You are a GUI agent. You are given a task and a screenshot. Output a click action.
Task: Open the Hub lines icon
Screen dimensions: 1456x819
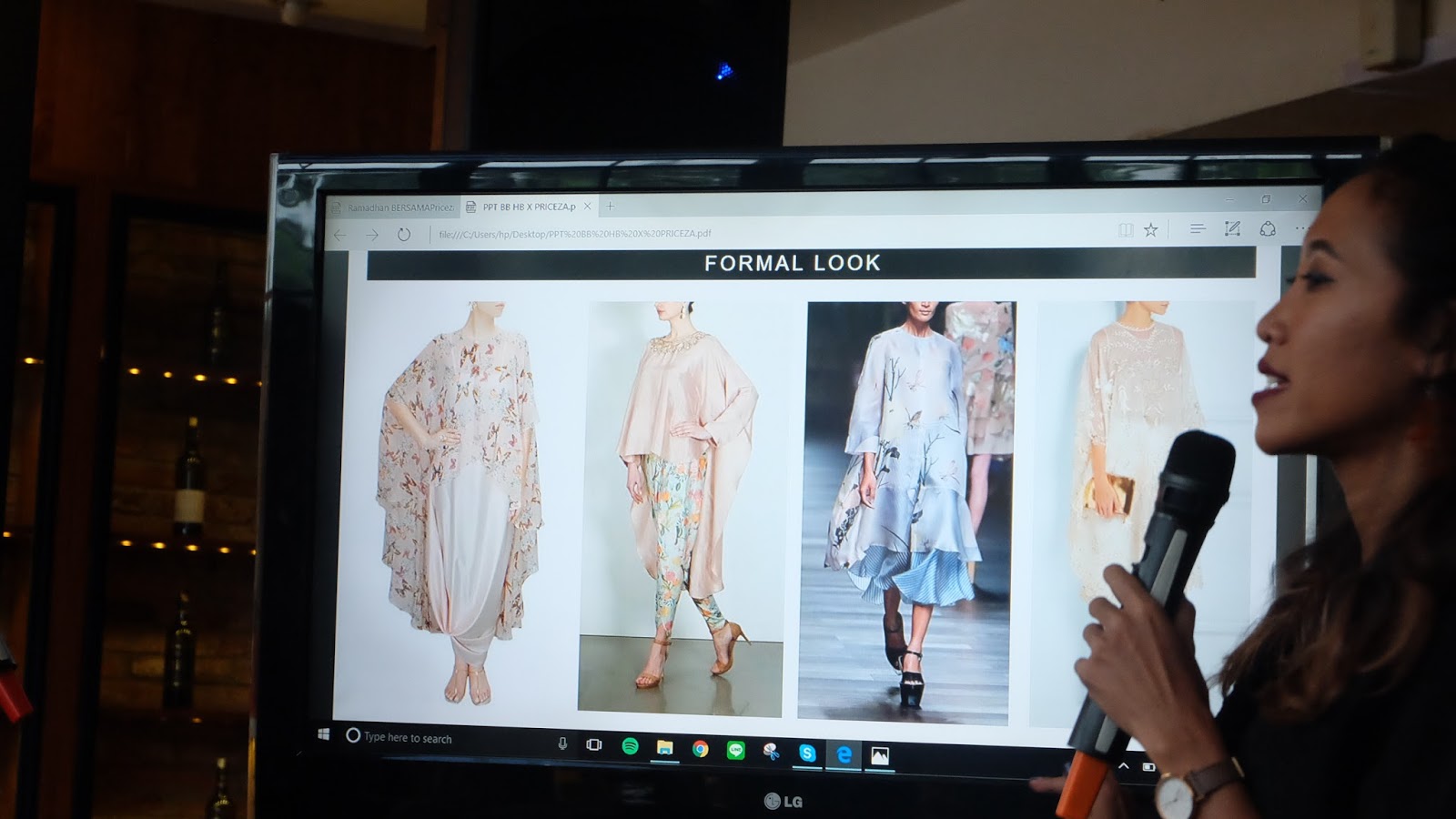[x=1198, y=229]
